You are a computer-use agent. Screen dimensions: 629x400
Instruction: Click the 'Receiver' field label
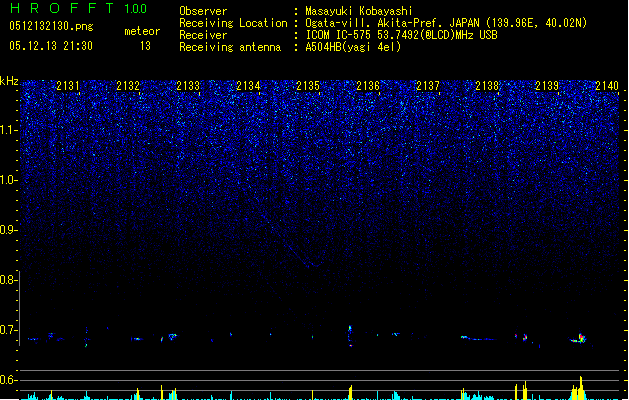[203, 35]
